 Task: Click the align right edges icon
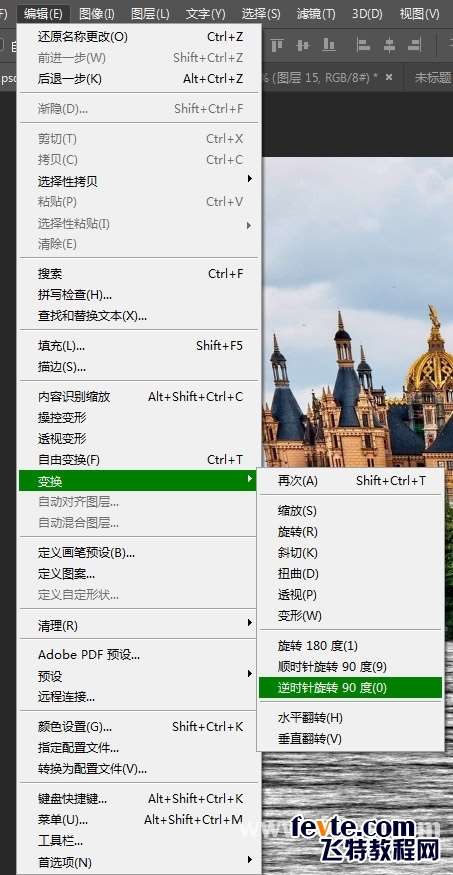point(416,45)
